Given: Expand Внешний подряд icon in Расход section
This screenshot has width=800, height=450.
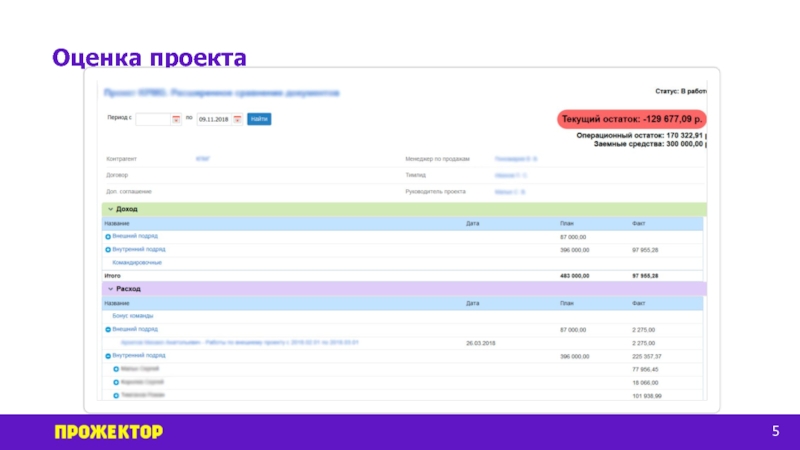Looking at the screenshot, I should (x=108, y=329).
